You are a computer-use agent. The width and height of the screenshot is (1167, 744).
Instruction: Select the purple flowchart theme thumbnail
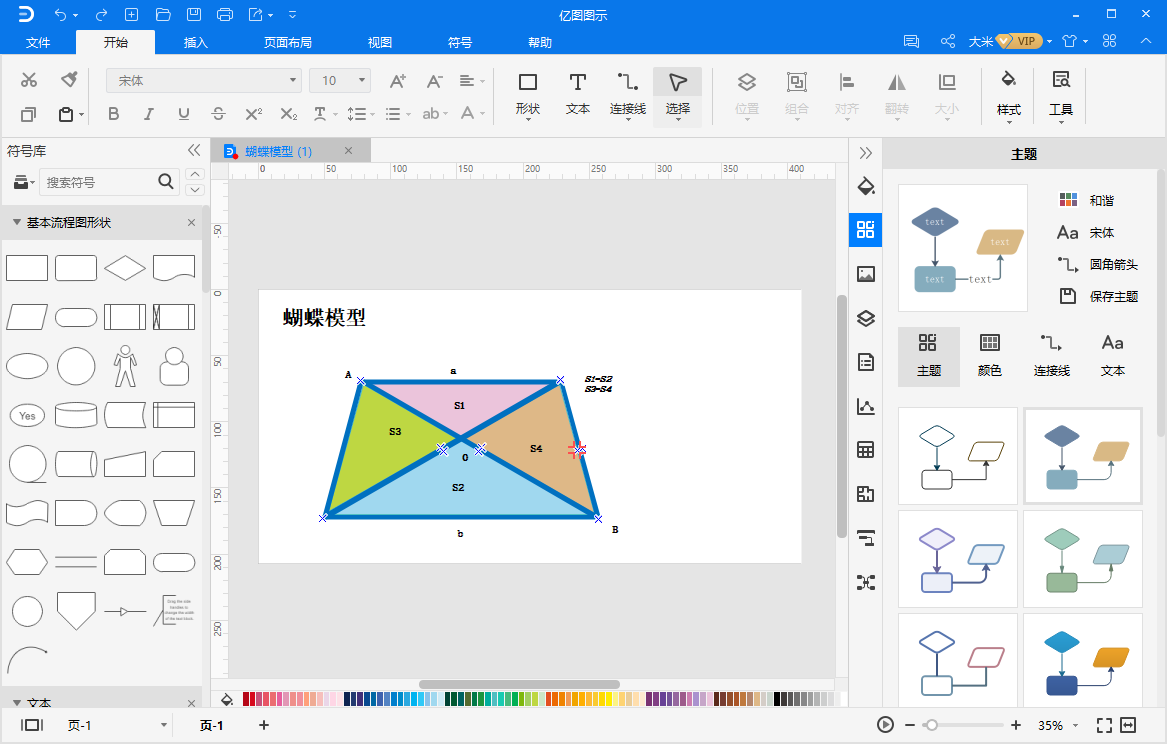point(958,558)
